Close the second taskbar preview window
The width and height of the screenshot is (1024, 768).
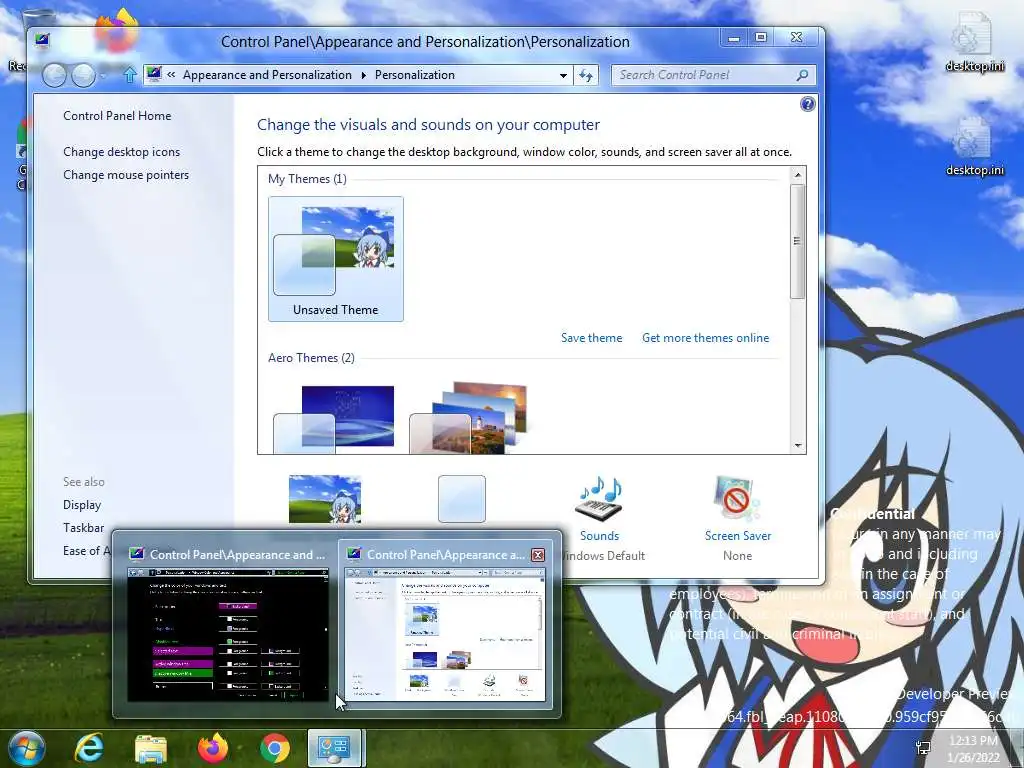[538, 555]
